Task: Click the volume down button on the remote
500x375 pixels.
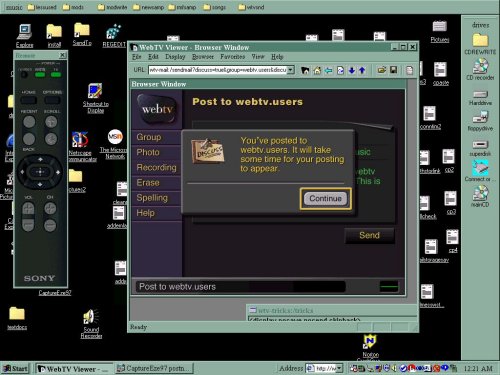Action: point(28,225)
